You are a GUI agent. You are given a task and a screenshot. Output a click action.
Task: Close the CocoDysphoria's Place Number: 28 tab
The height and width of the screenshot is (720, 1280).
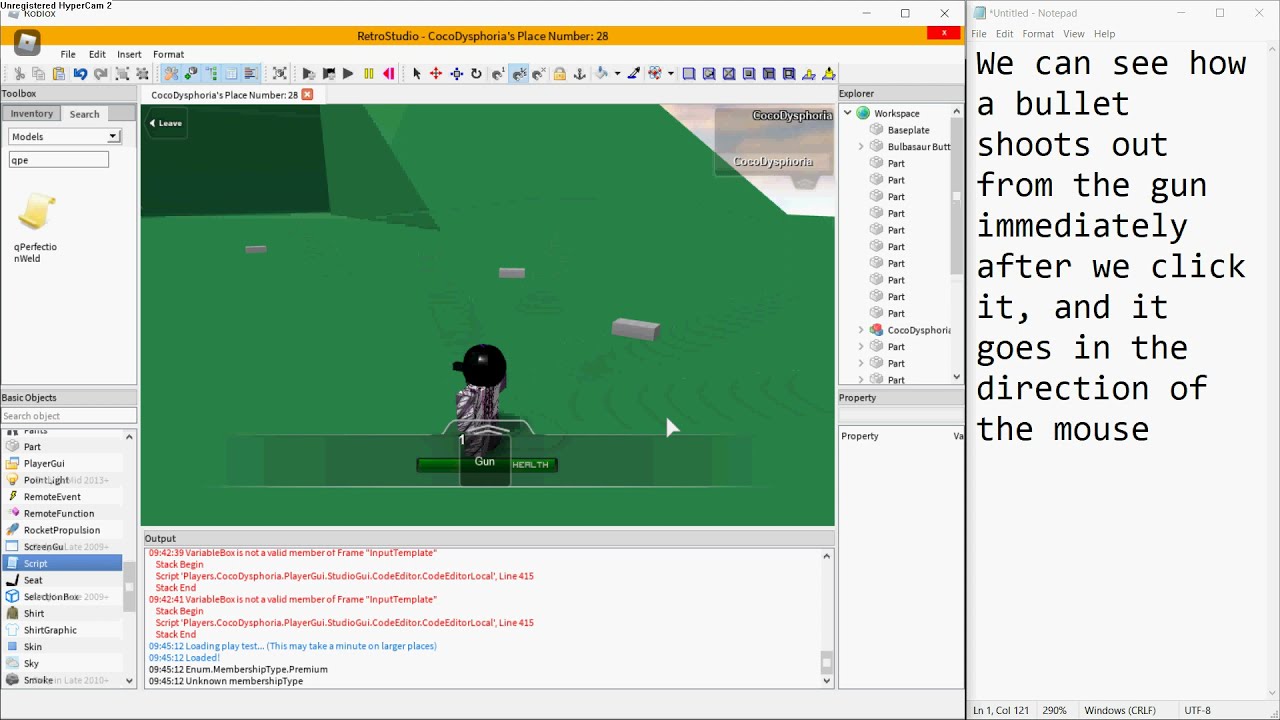307,94
